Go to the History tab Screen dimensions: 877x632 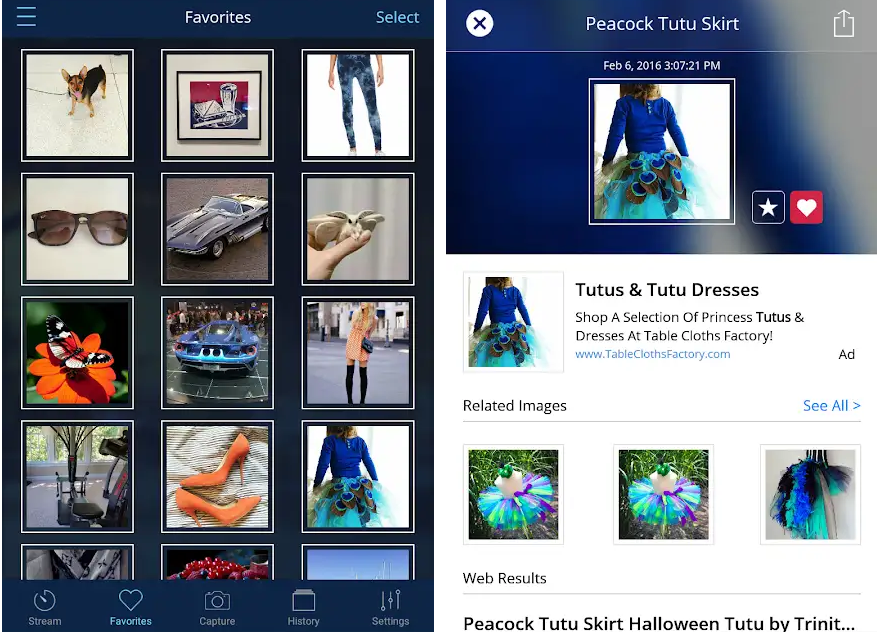tap(304, 607)
